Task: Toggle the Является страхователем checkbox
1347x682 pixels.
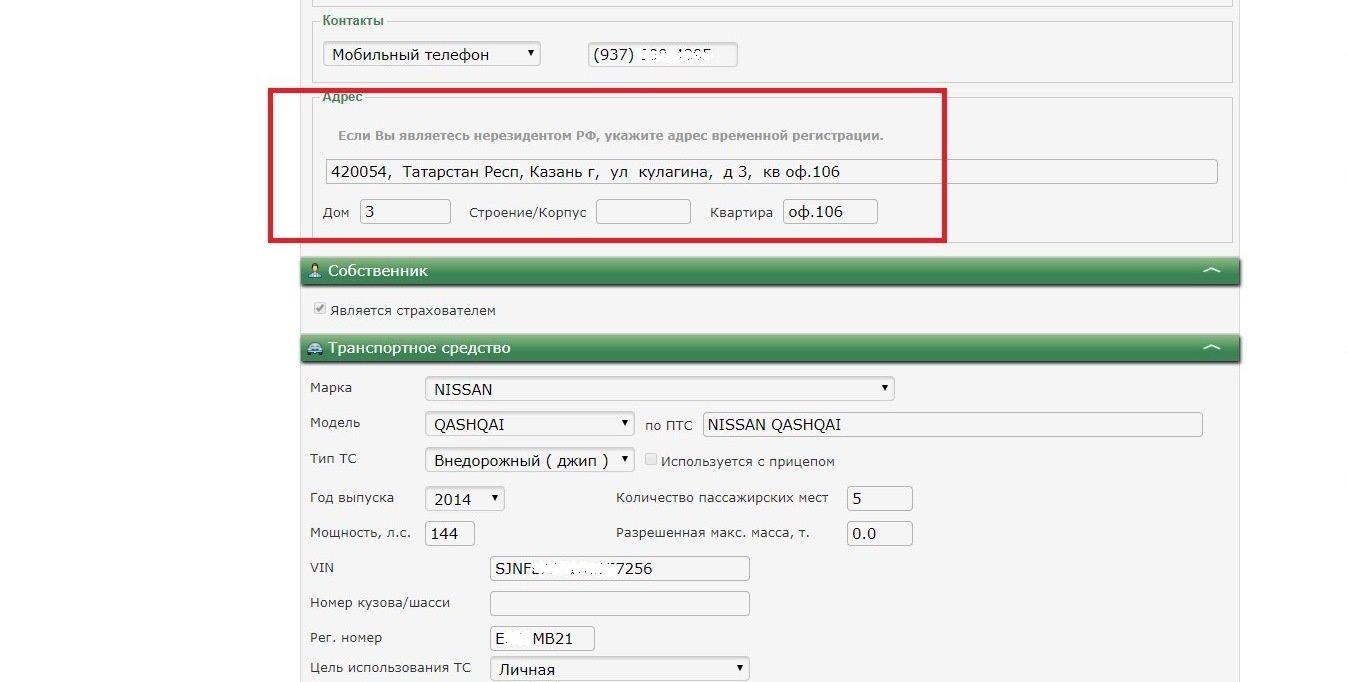Action: [320, 310]
